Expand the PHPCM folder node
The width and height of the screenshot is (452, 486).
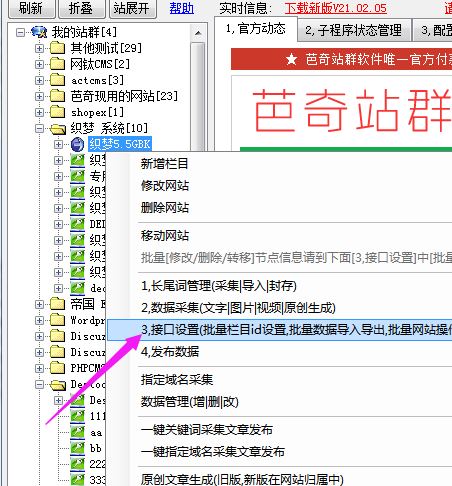pyautogui.click(x=39, y=368)
